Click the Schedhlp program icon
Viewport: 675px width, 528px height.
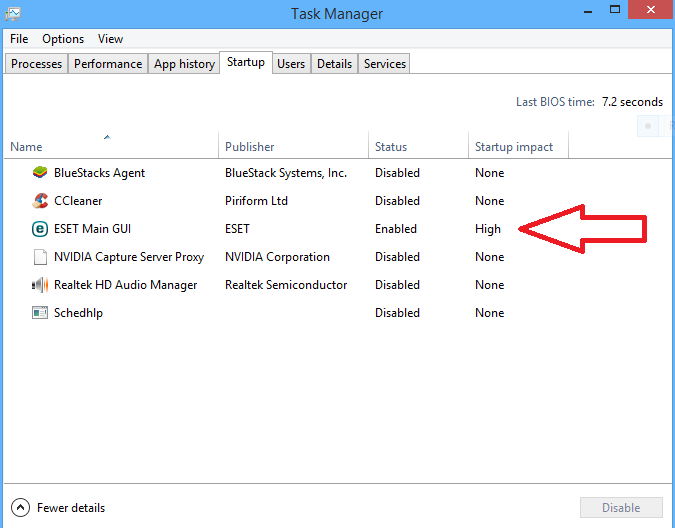pos(40,312)
